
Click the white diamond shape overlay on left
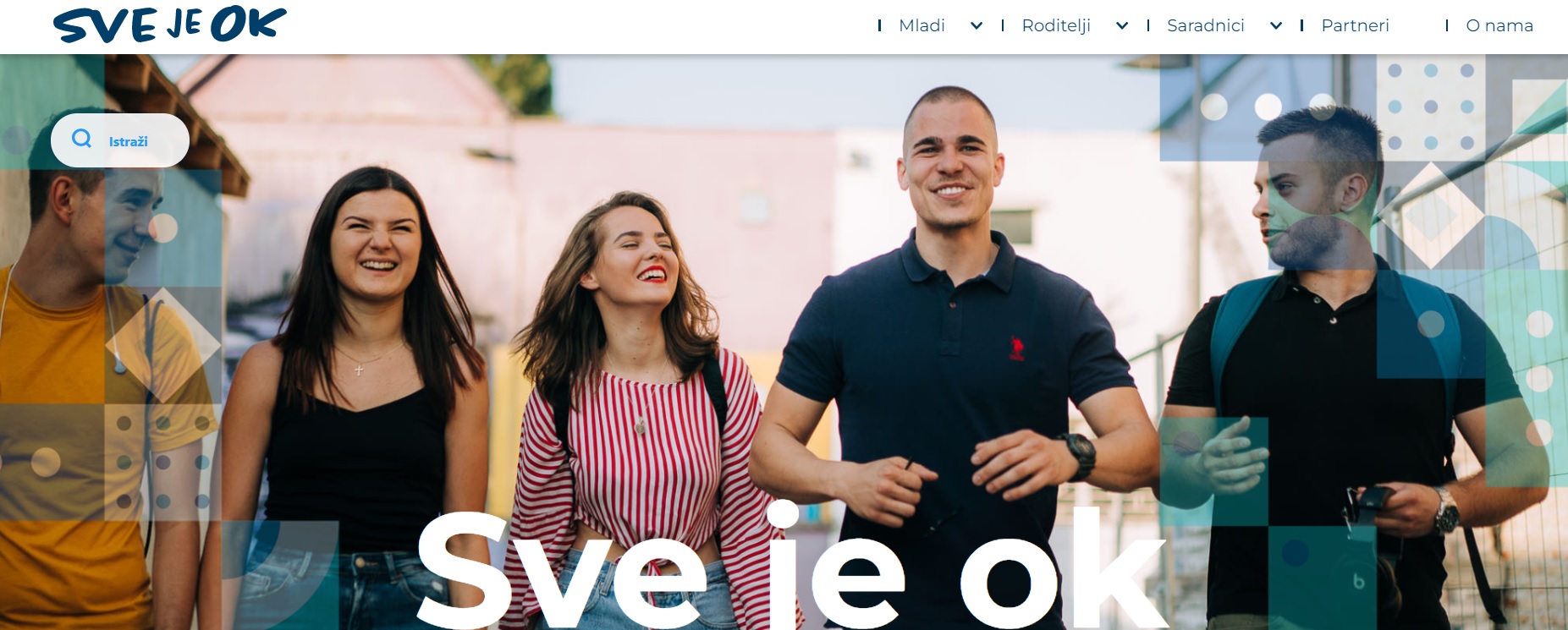[x=163, y=345]
